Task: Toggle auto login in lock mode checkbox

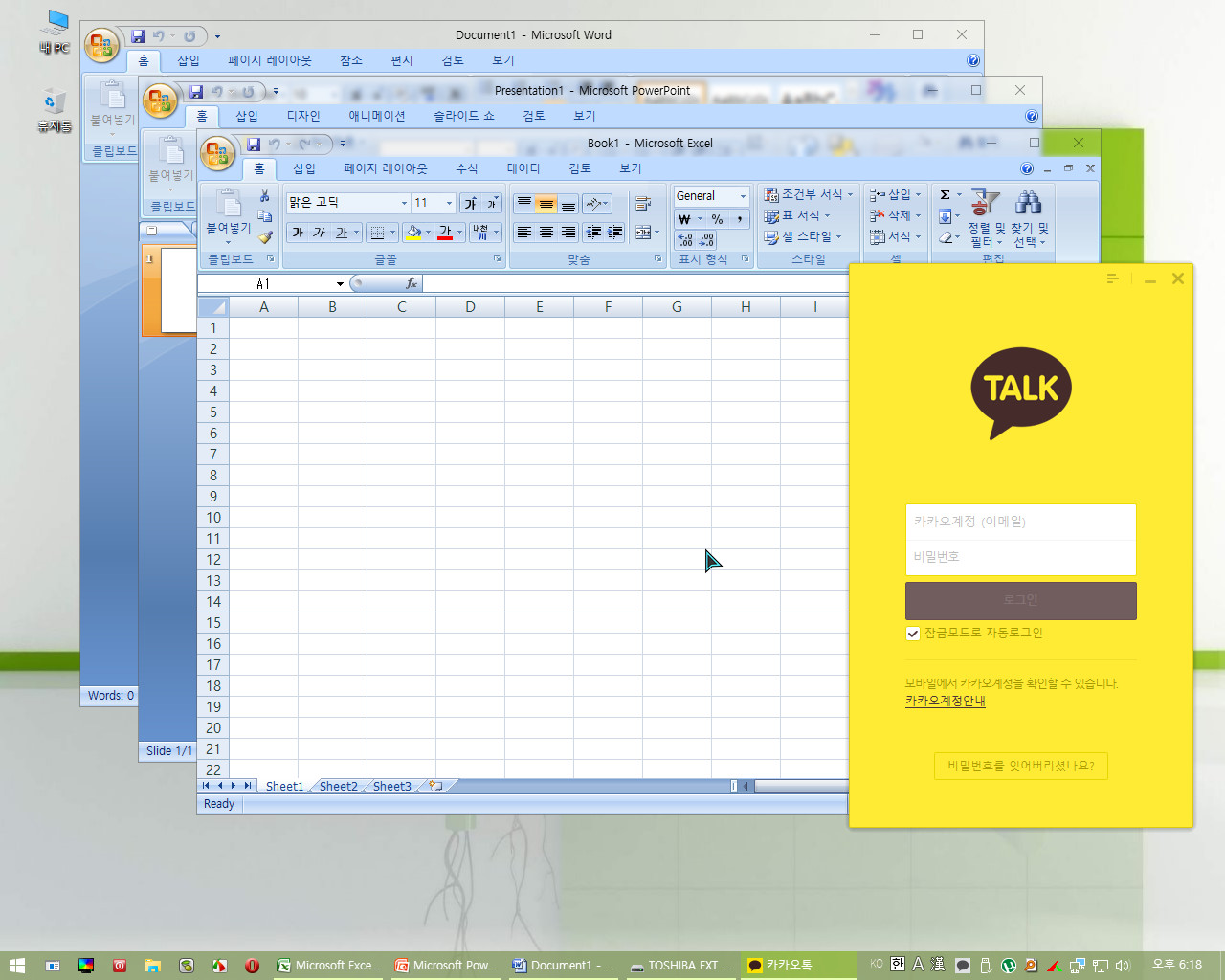Action: [x=913, y=634]
